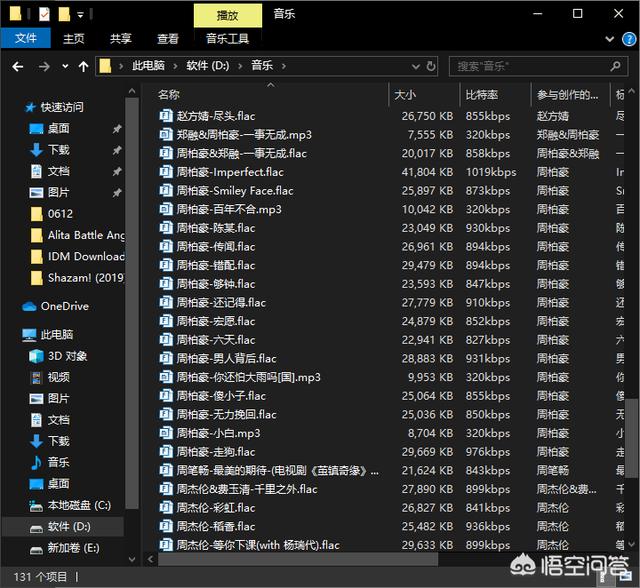Click the 28,883 KB size cell

click(427, 358)
